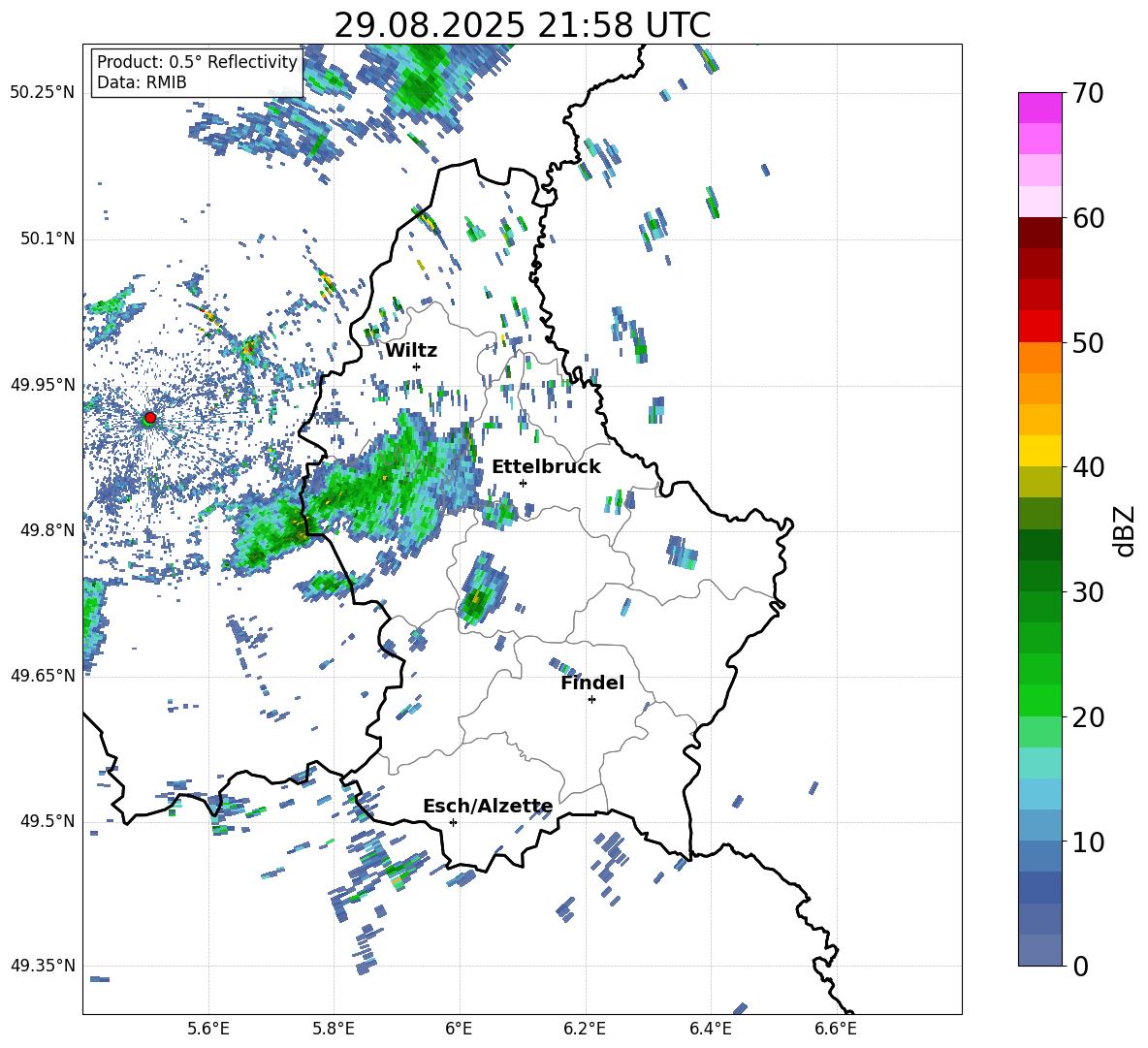Click the Wiltz city label
1148x1048 pixels.
tap(411, 351)
